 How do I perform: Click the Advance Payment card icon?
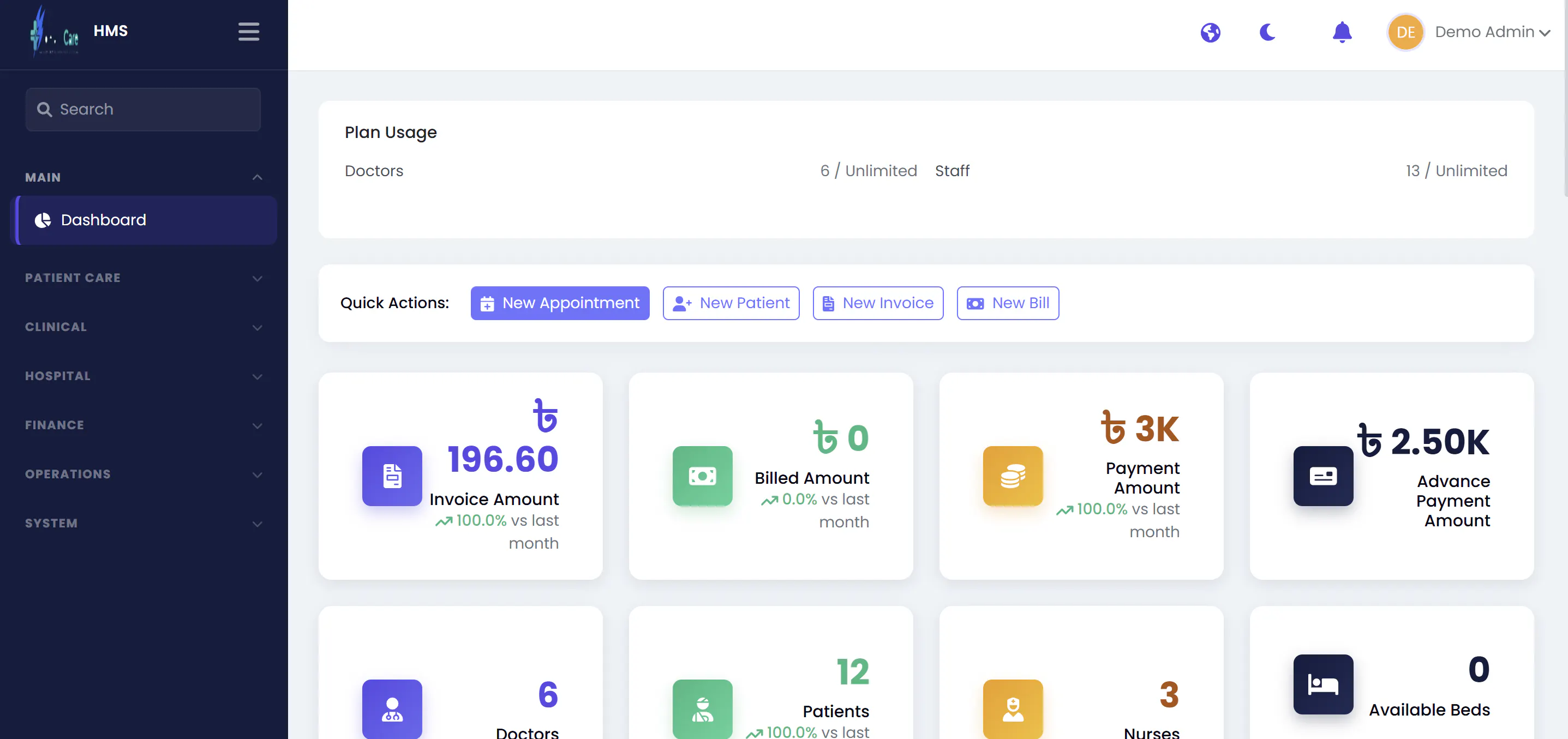tap(1323, 476)
